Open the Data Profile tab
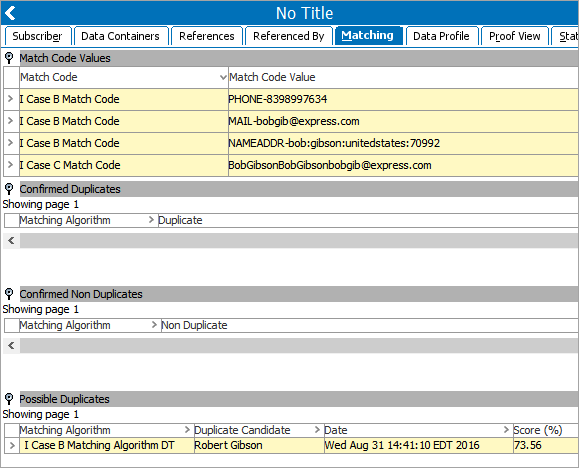The width and height of the screenshot is (579, 468). click(x=441, y=36)
